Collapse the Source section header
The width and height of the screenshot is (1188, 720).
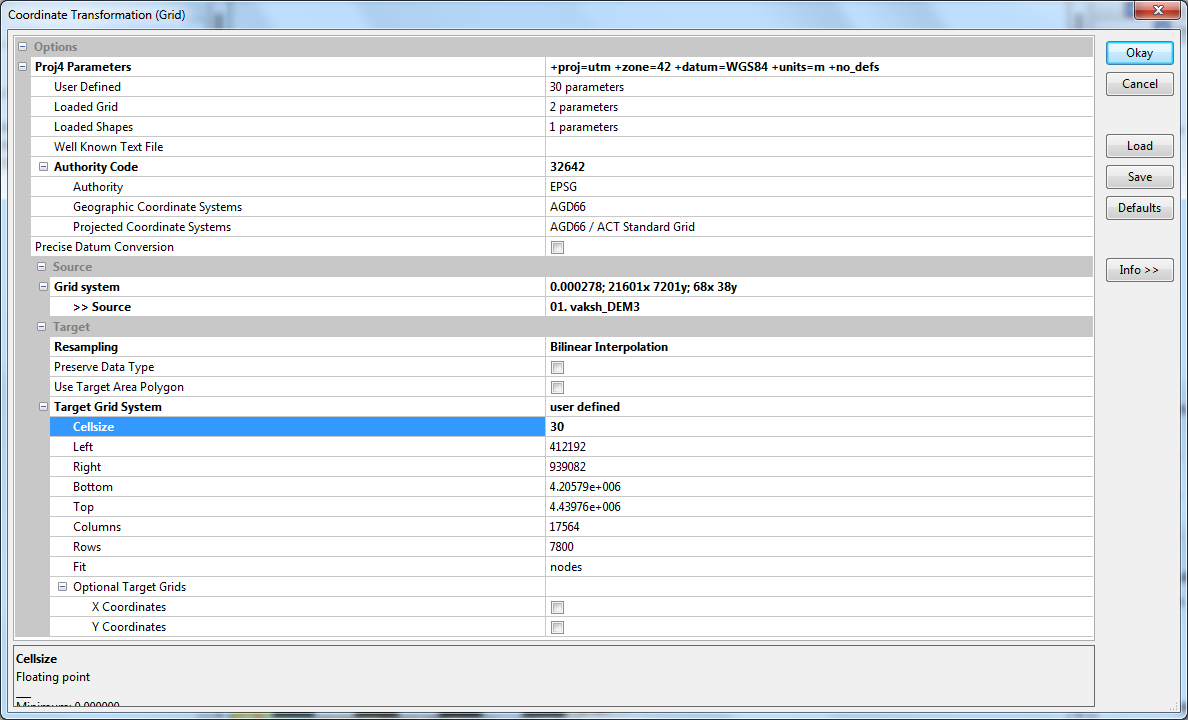[x=42, y=267]
